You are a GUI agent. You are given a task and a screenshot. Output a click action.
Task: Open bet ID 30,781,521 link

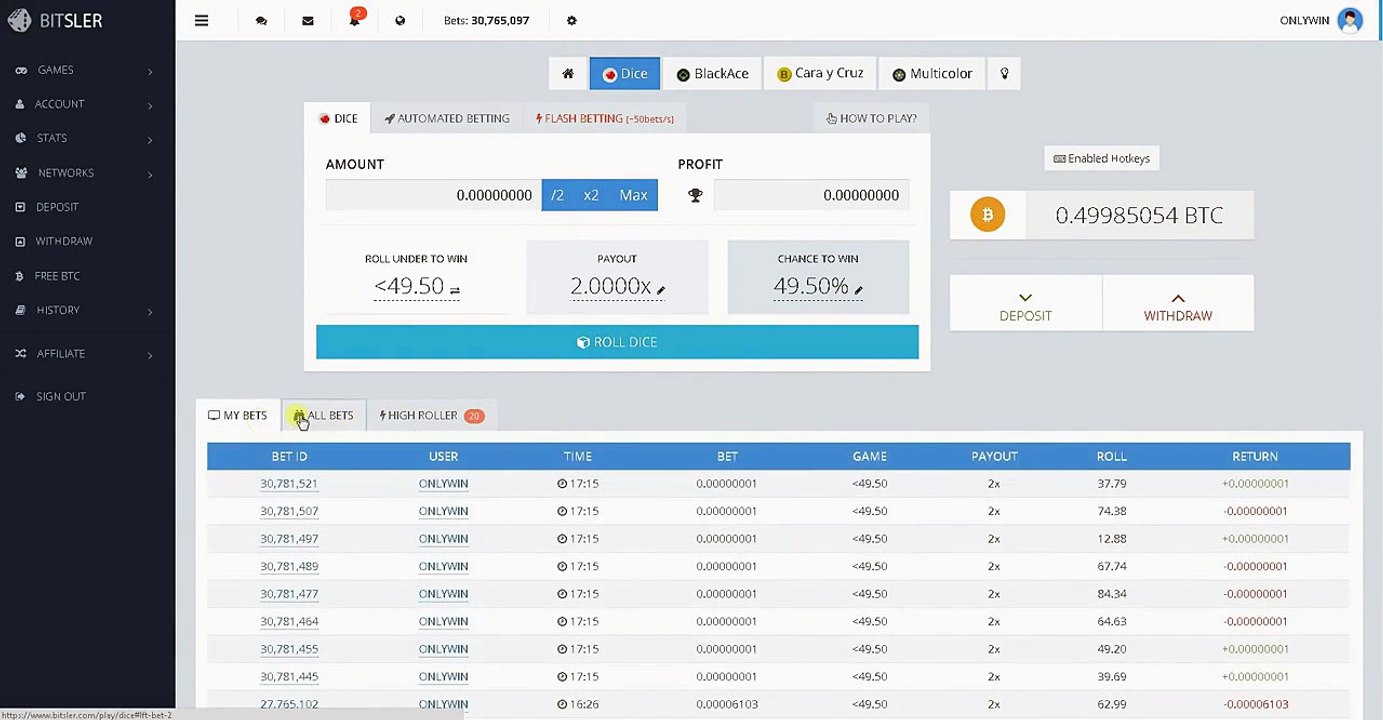(289, 483)
